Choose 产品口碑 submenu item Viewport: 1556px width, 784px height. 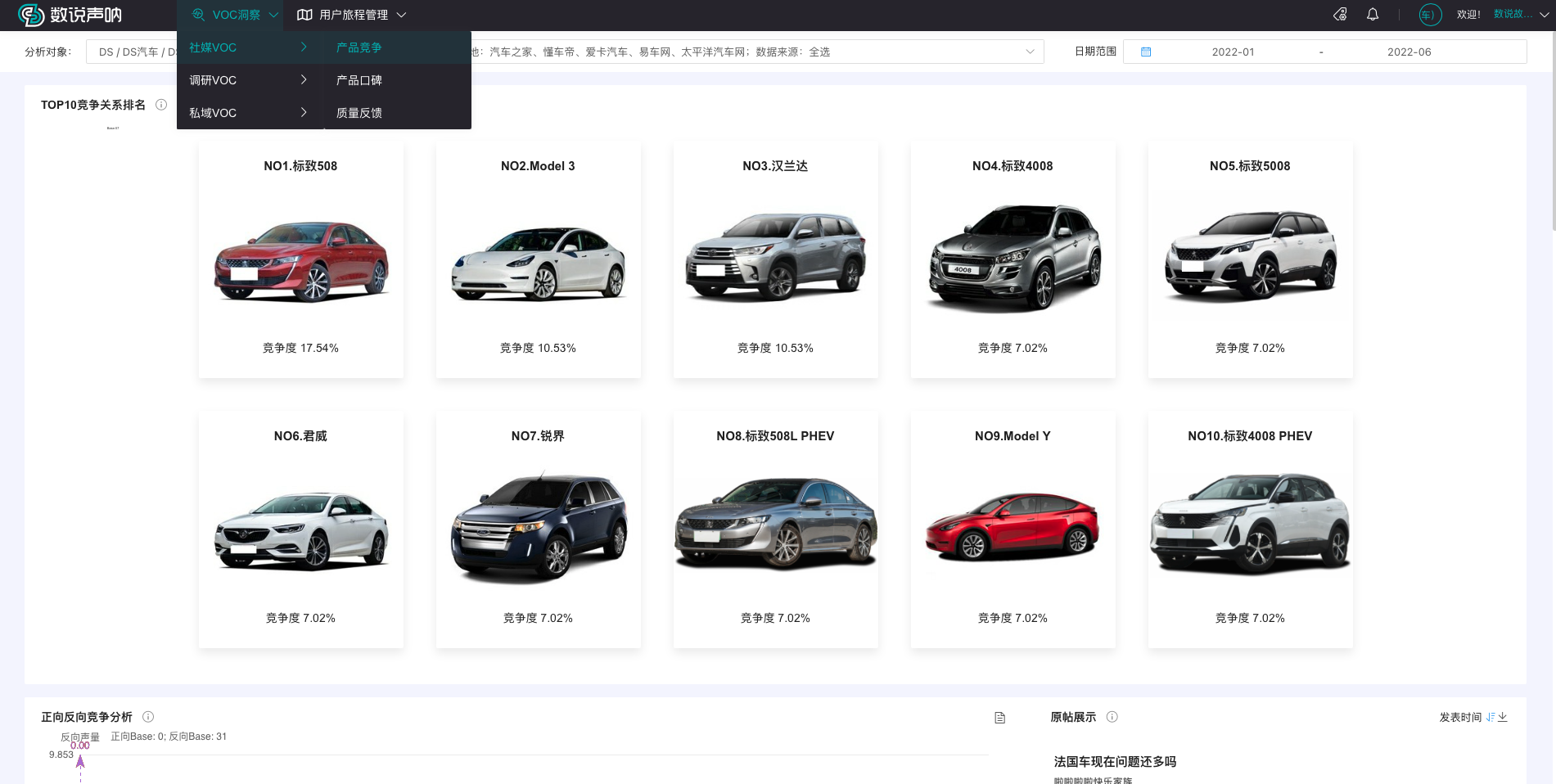398,80
